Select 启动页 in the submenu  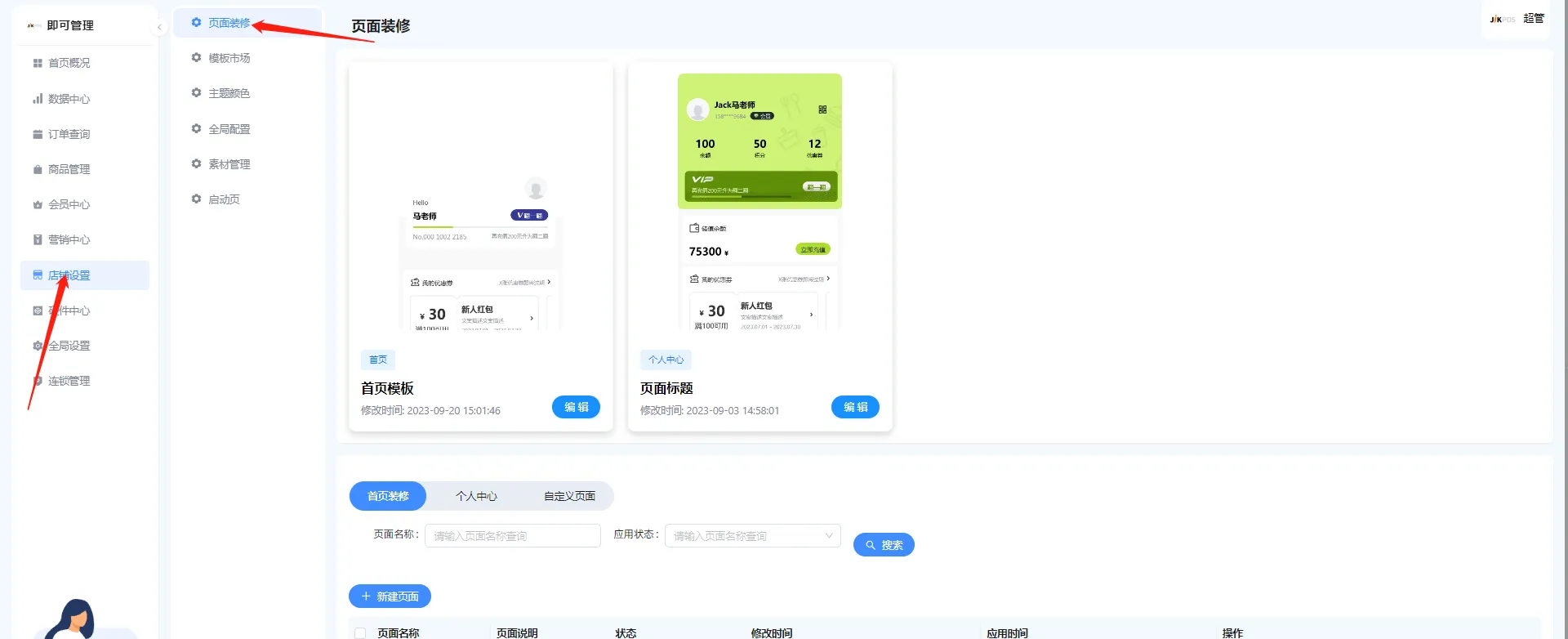point(225,199)
